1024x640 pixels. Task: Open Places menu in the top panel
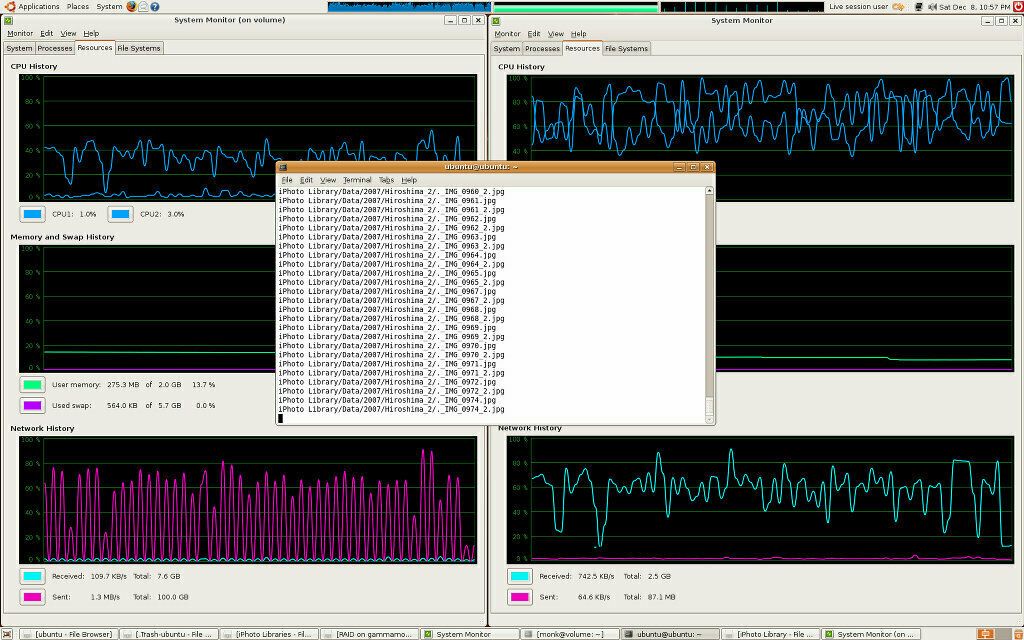click(77, 6)
